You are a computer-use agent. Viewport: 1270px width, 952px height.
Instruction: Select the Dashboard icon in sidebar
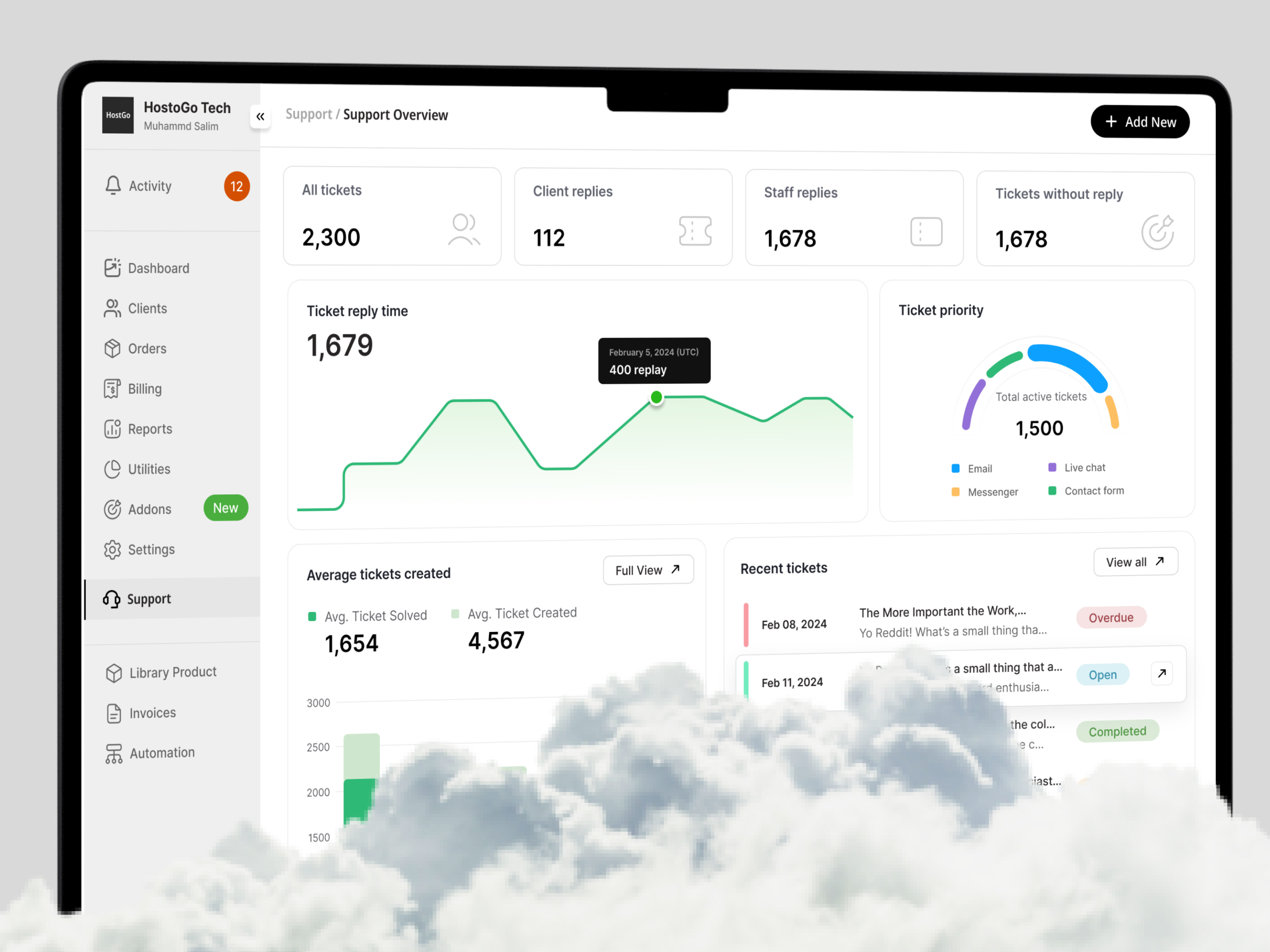coord(113,267)
